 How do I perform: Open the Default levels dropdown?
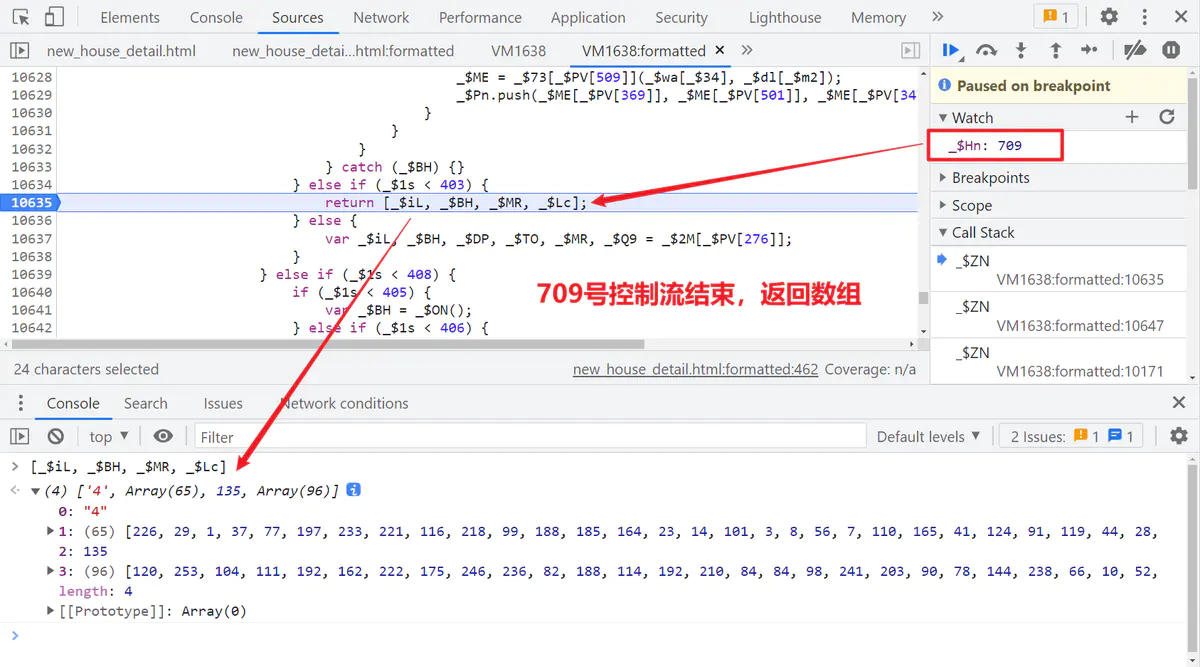pyautogui.click(x=926, y=436)
